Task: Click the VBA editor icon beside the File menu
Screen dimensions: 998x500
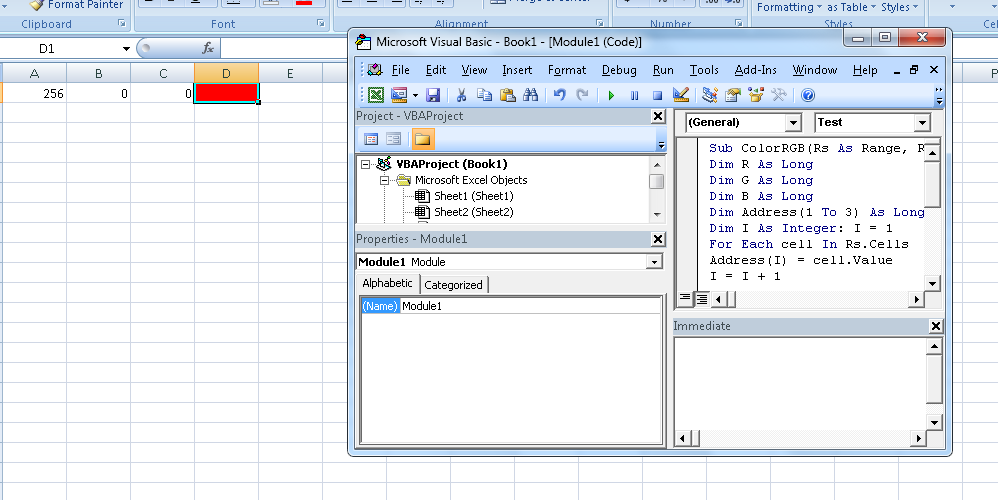Action: pyautogui.click(x=375, y=70)
